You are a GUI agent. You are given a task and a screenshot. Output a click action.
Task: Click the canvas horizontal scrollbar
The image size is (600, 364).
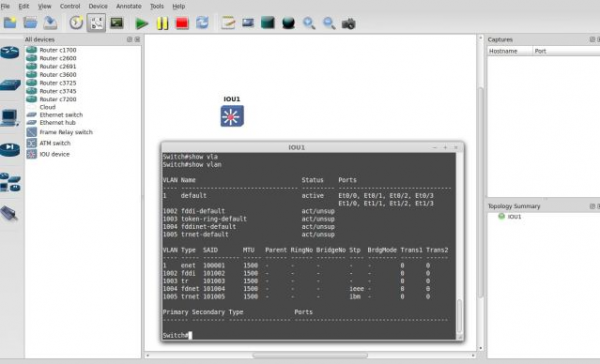(x=310, y=356)
